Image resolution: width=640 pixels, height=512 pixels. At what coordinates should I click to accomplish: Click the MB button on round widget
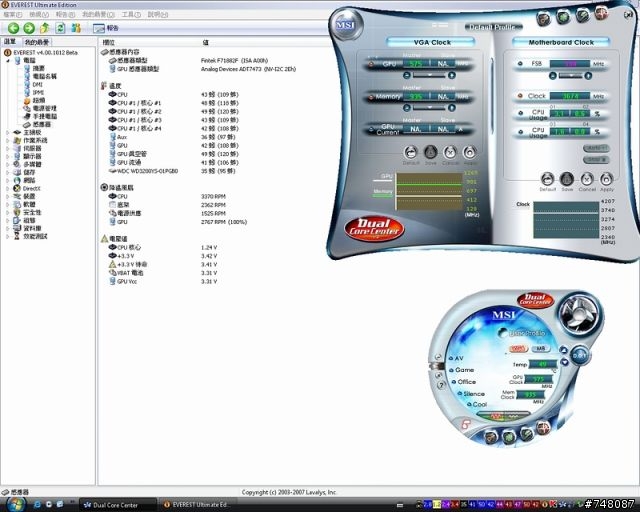tap(540, 349)
